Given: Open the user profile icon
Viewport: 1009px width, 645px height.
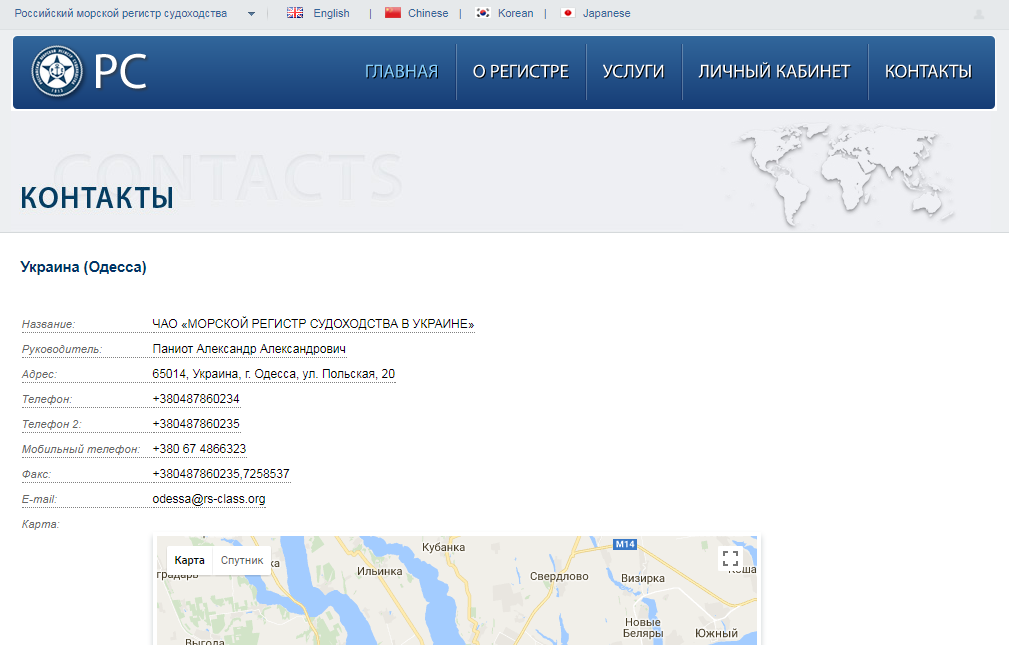Looking at the screenshot, I should click(978, 14).
